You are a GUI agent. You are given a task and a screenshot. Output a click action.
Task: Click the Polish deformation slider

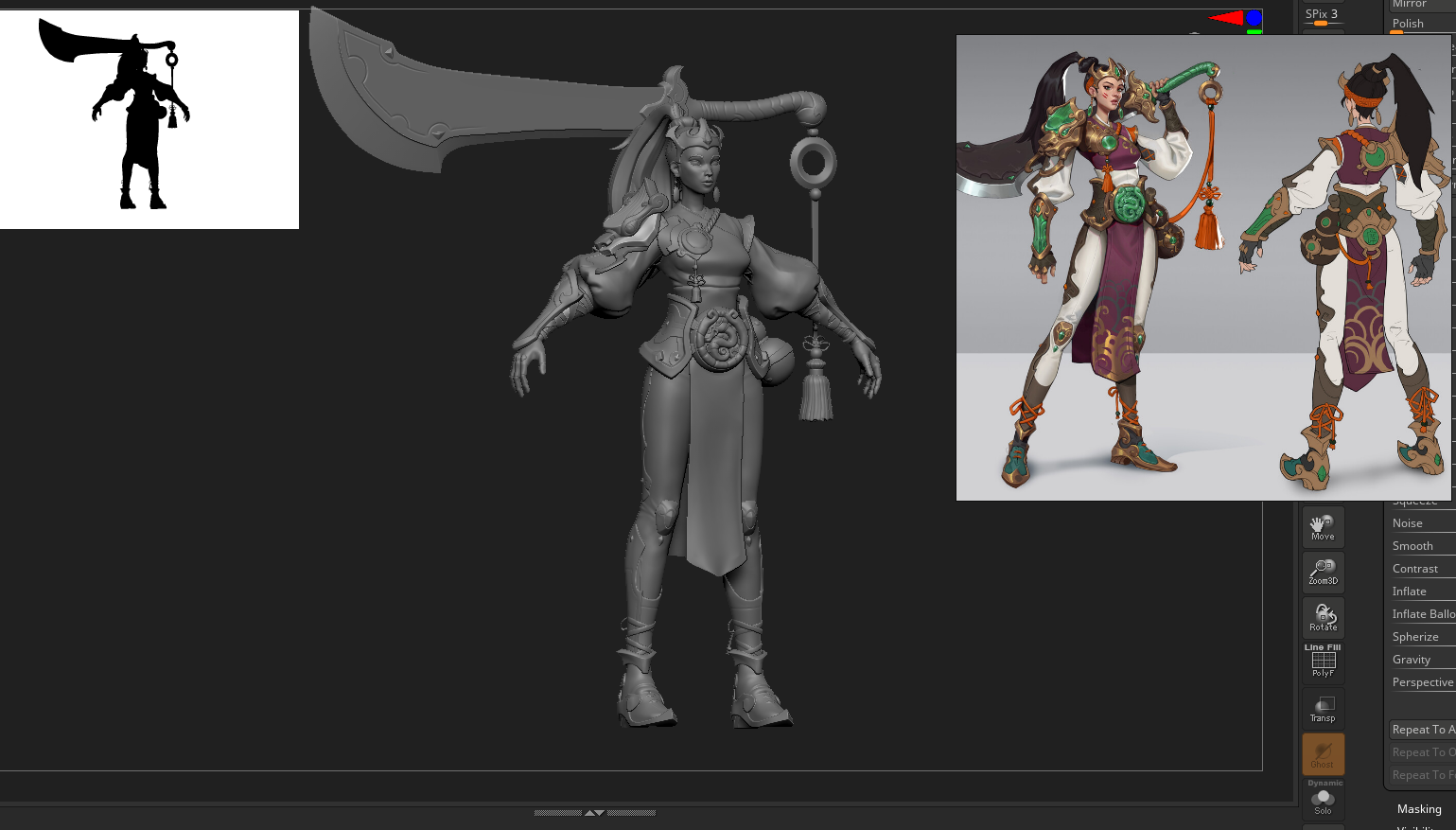pos(1421,24)
